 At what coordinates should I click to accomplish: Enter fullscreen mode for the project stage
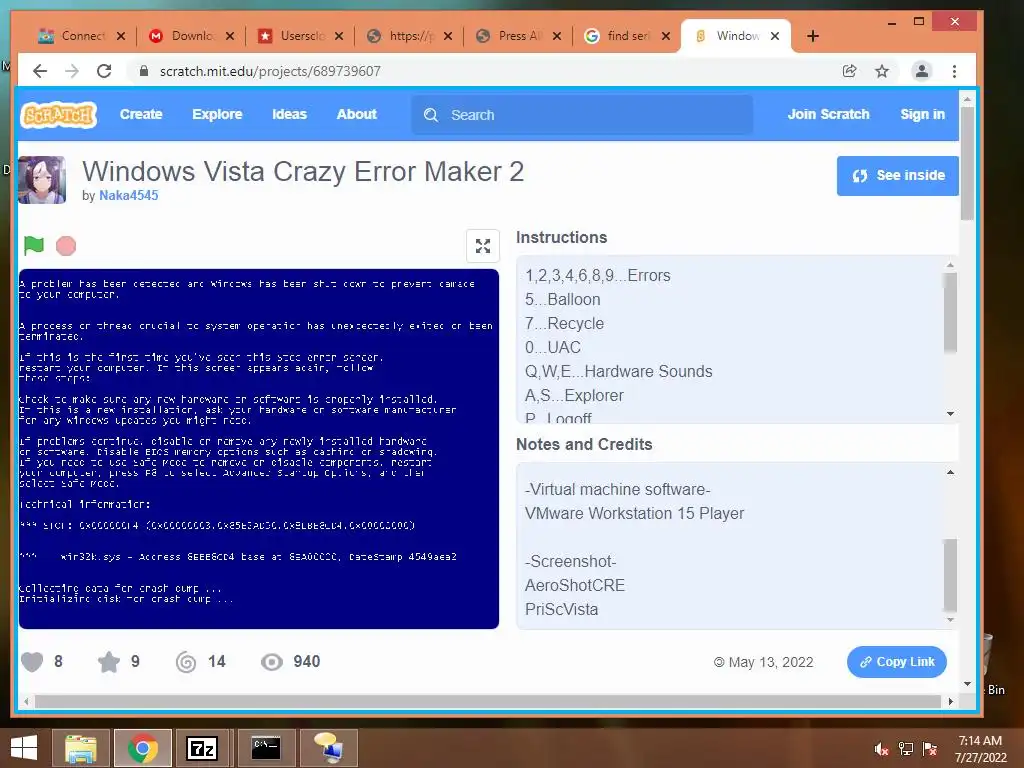click(x=483, y=246)
